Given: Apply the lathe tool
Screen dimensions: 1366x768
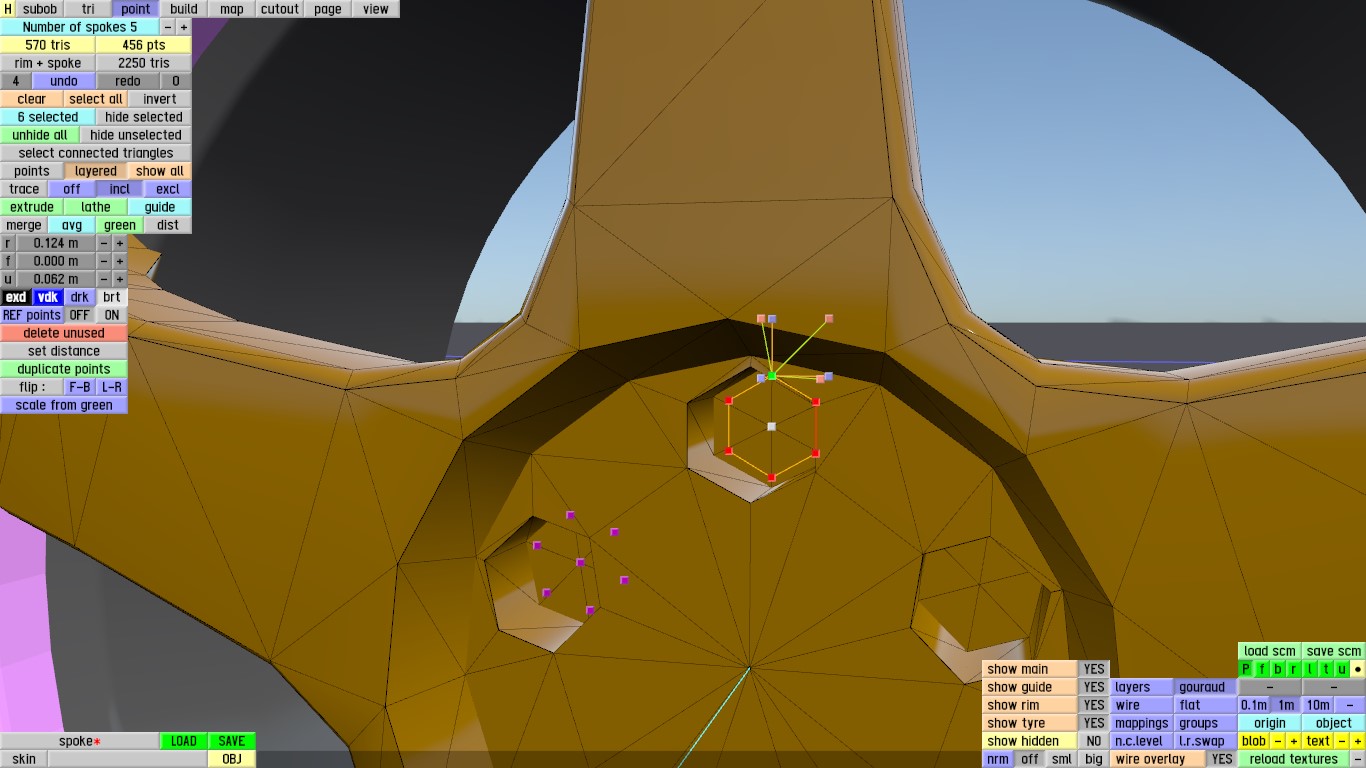Looking at the screenshot, I should [96, 207].
